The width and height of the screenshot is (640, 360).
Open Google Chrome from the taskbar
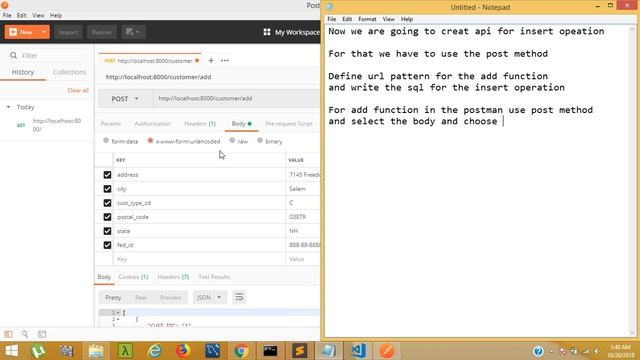241,351
